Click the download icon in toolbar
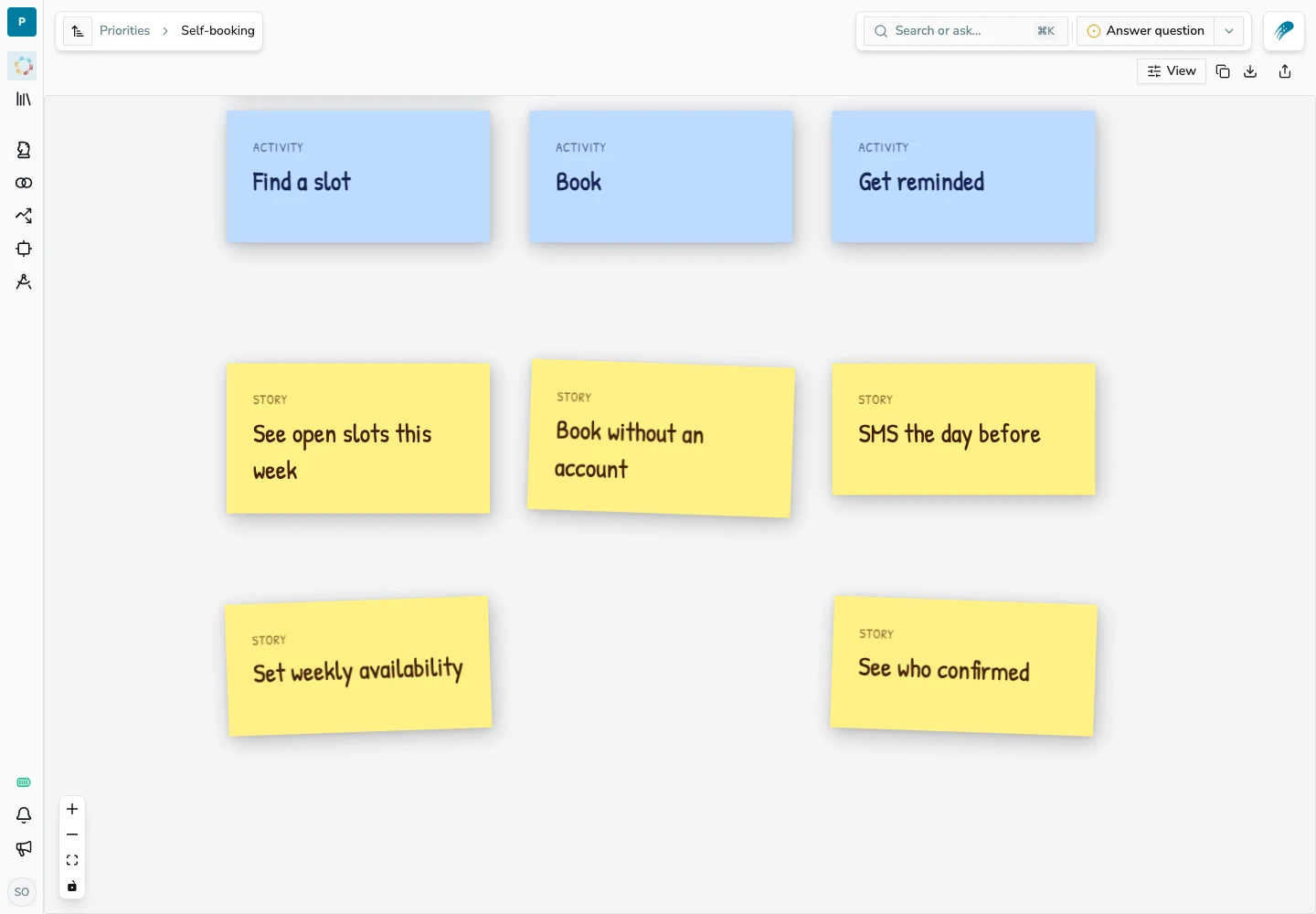This screenshot has height=914, width=1316. (1250, 71)
